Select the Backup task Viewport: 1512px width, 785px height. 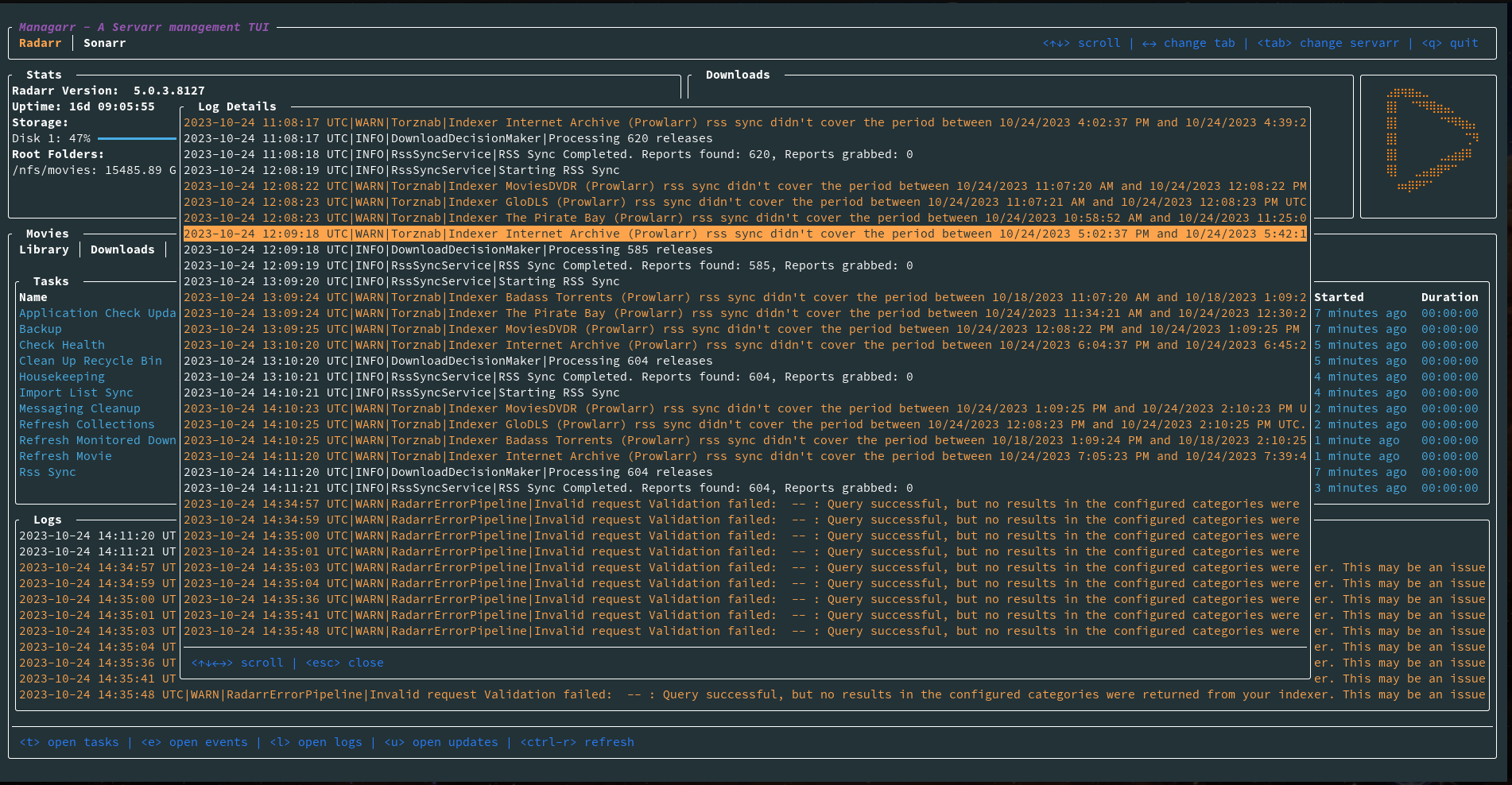point(41,329)
